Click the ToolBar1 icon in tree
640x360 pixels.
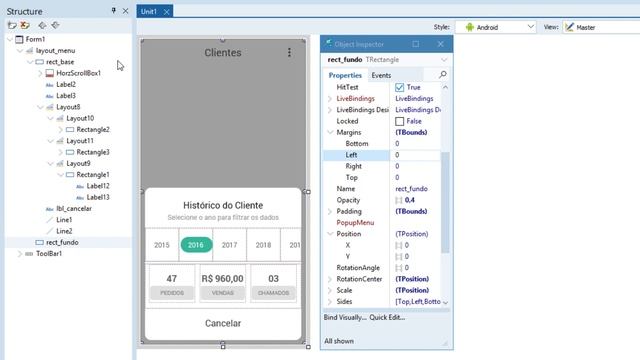[x=29, y=254]
